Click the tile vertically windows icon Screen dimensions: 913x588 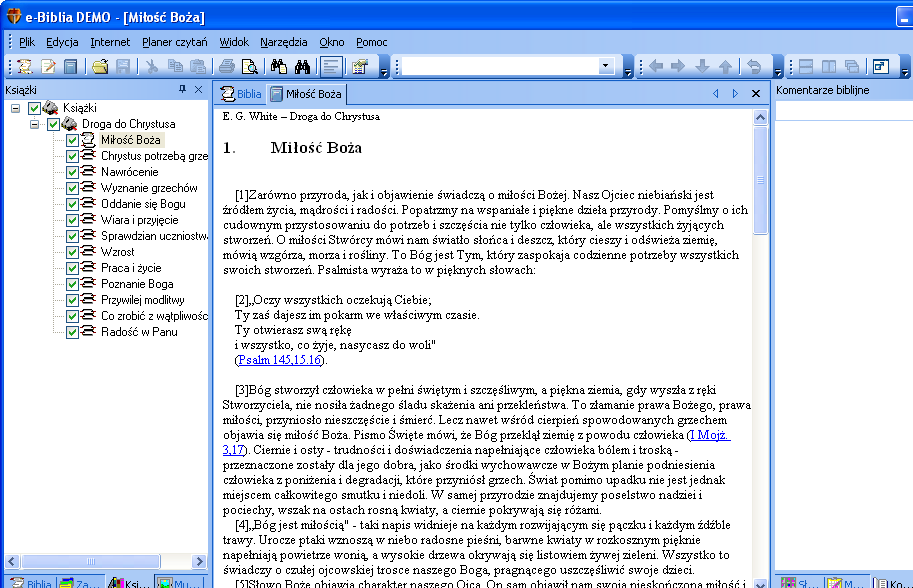tap(829, 66)
